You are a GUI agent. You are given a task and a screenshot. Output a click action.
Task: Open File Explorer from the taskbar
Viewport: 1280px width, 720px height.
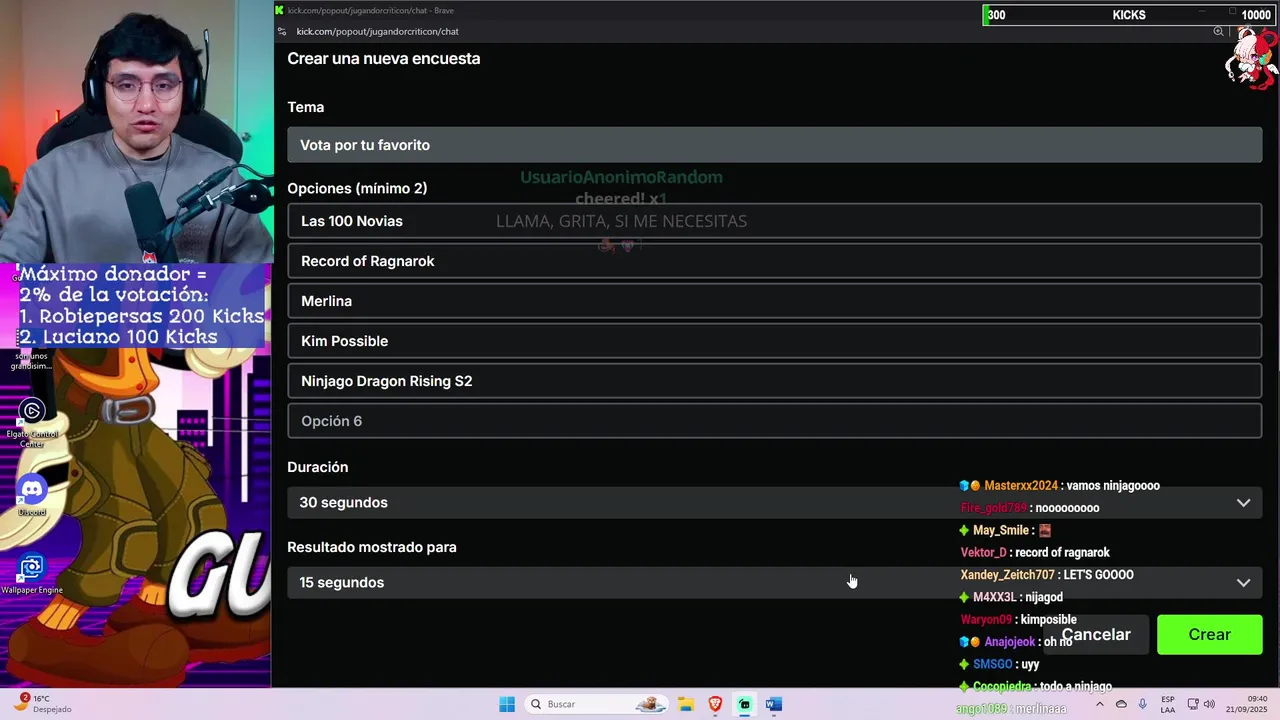(686, 704)
